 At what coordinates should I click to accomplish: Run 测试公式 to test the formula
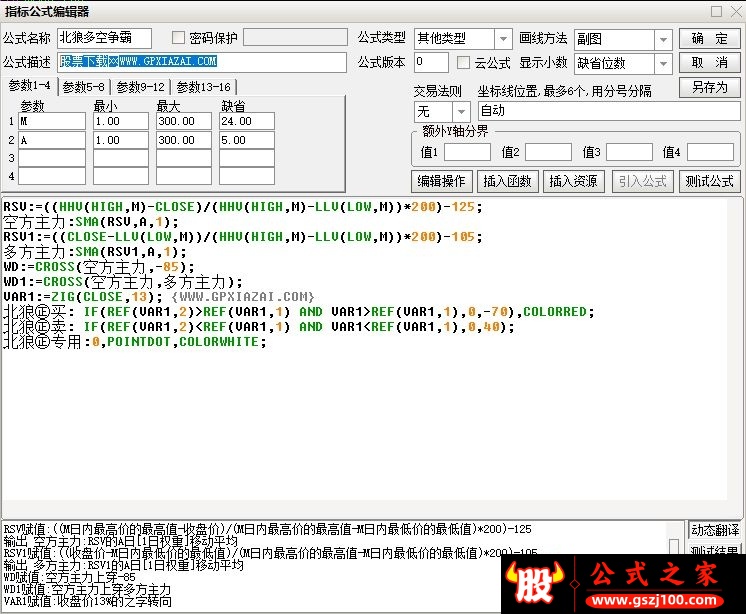(x=709, y=181)
